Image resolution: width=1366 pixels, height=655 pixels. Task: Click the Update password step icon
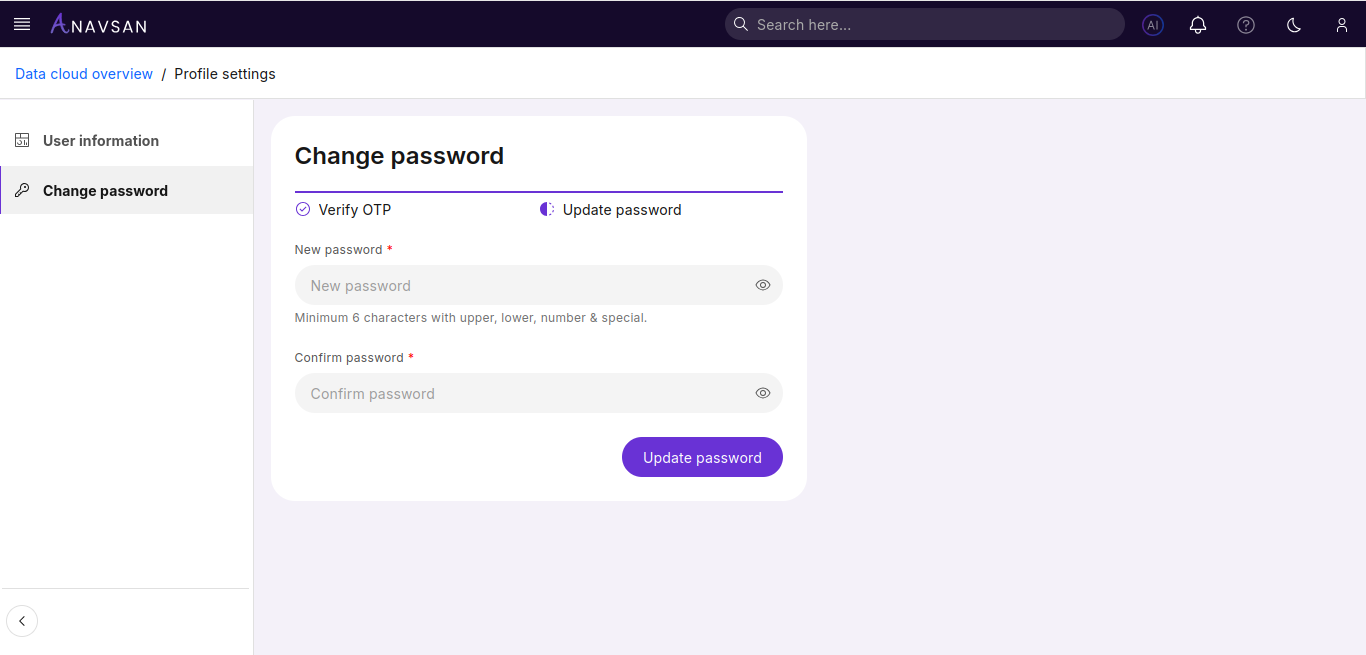[x=546, y=208]
